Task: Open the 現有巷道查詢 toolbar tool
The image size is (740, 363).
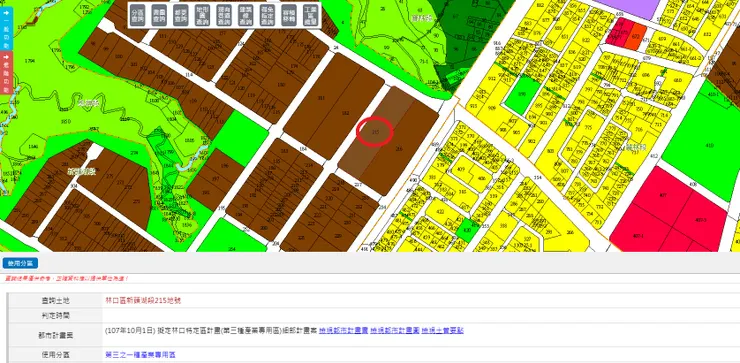Action: click(224, 16)
